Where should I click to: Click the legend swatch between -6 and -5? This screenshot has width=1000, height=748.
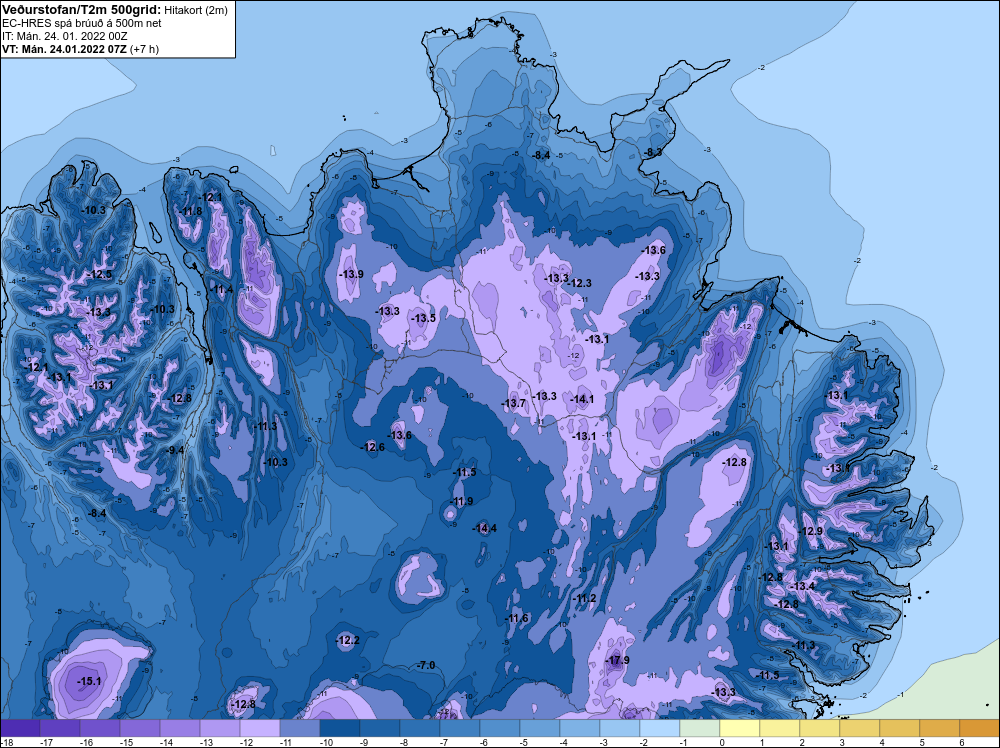coord(500,728)
